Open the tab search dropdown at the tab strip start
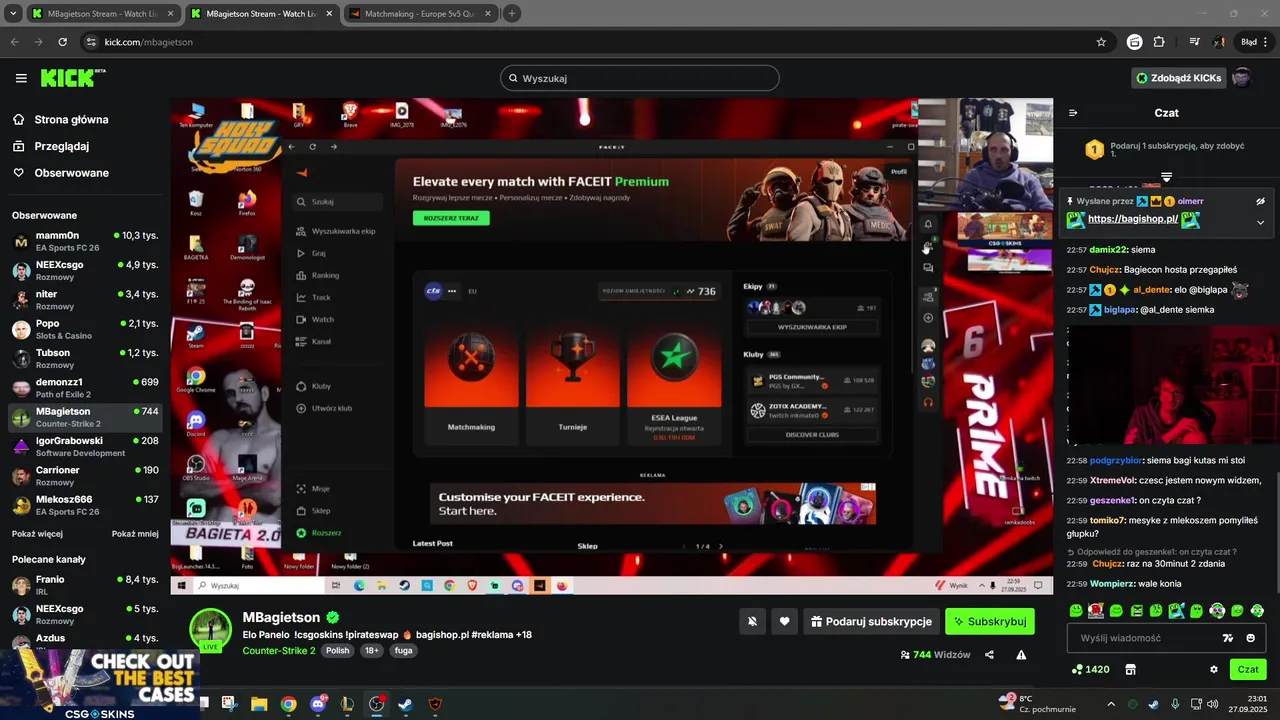1280x720 pixels. (x=13, y=14)
